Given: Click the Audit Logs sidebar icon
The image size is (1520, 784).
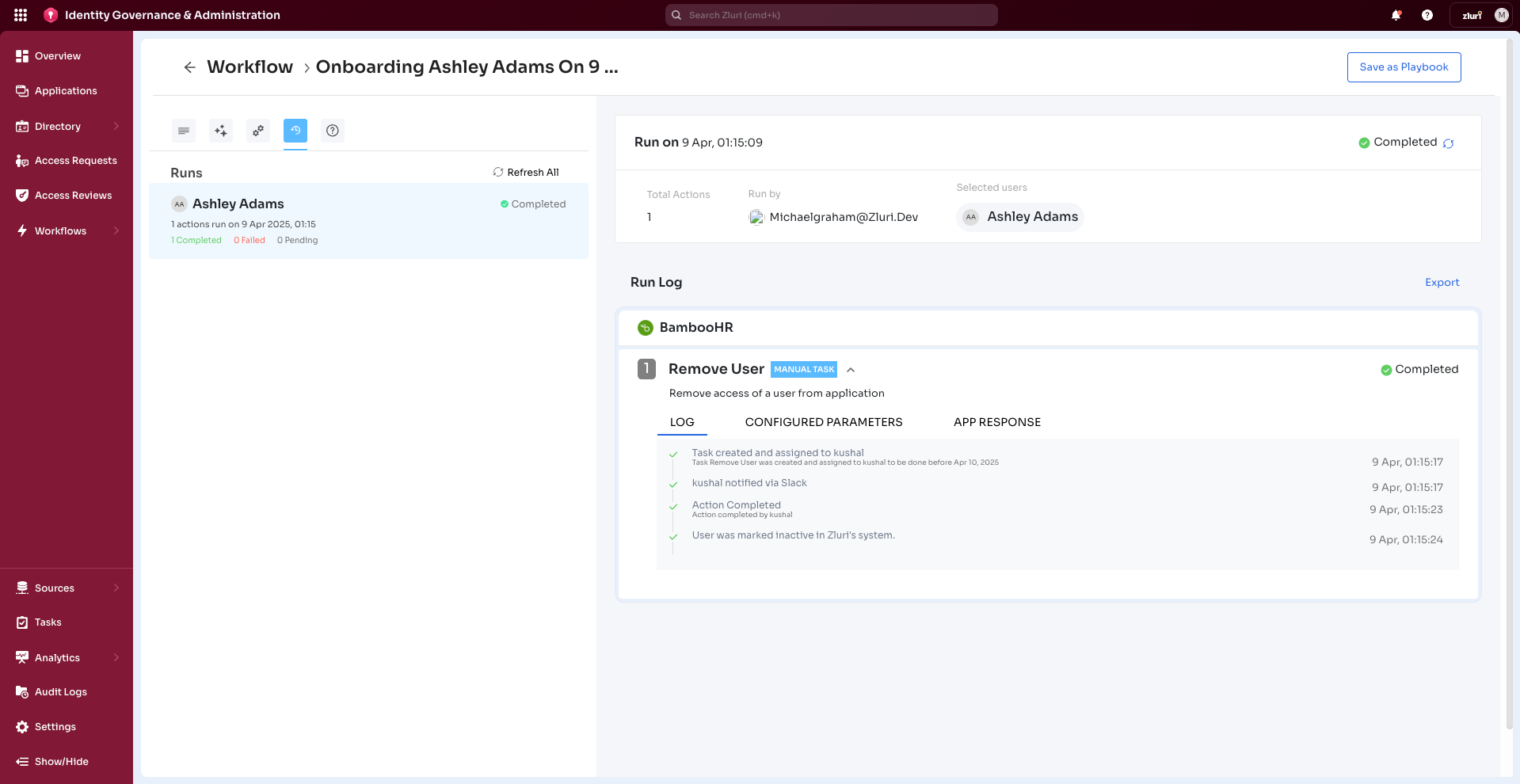Looking at the screenshot, I should (x=22, y=692).
